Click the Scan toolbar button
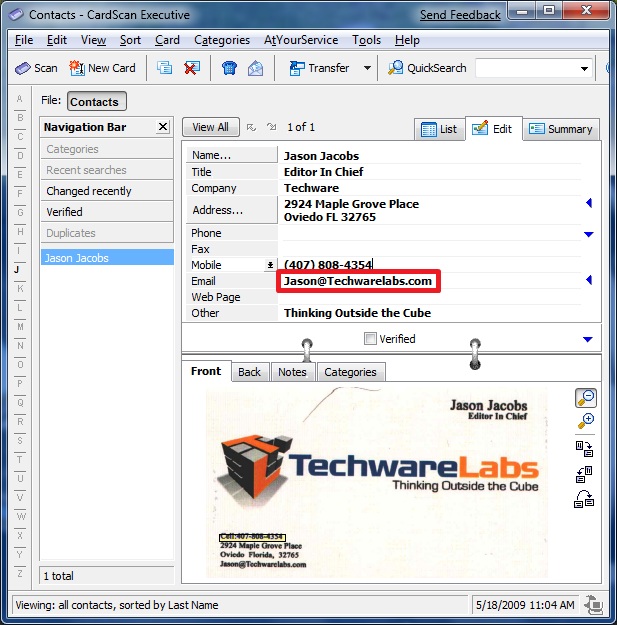Image resolution: width=617 pixels, height=625 pixels. (x=36, y=68)
